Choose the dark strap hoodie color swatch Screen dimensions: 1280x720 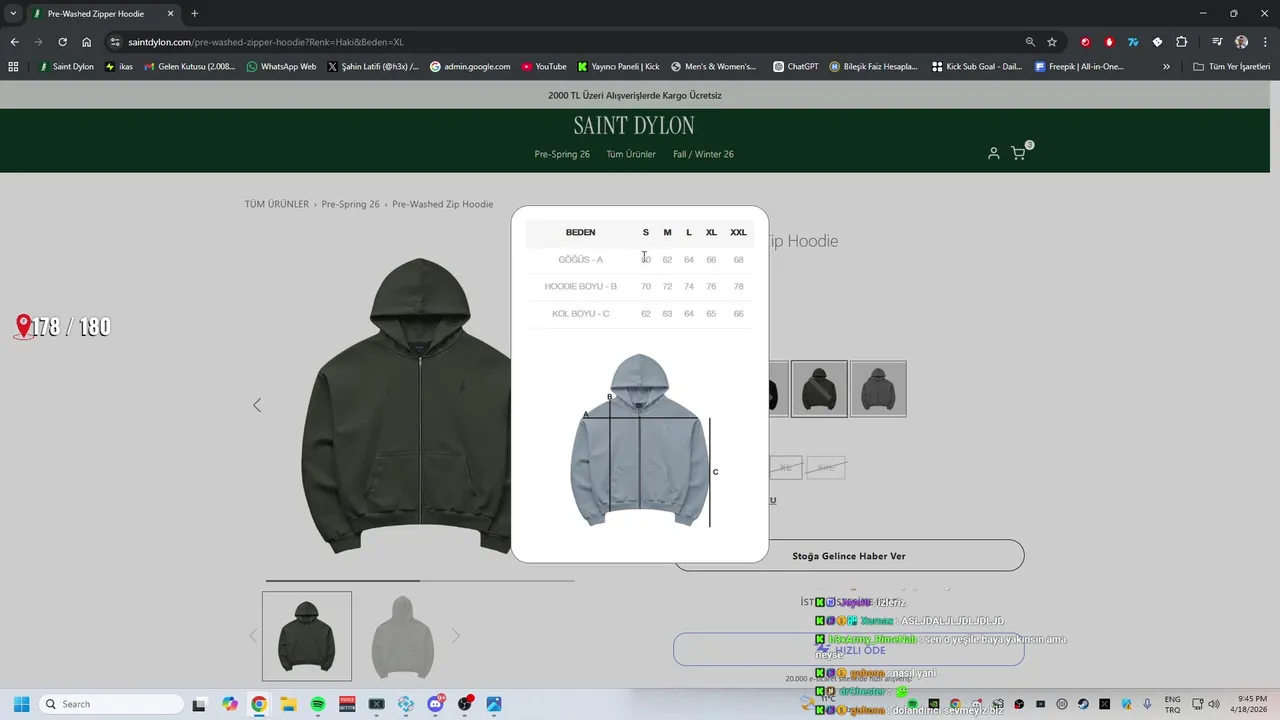[x=819, y=389]
